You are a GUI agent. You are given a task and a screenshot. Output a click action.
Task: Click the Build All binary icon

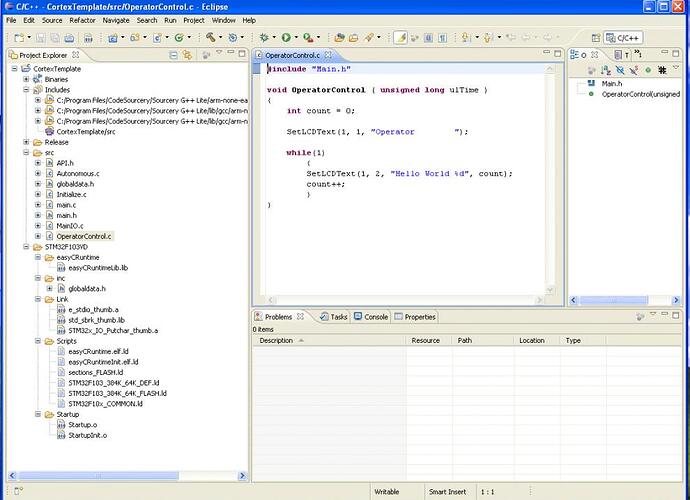tap(88, 38)
